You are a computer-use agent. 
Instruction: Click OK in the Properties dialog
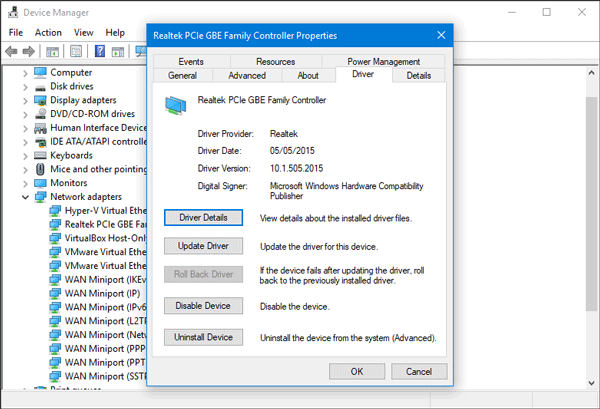click(357, 372)
